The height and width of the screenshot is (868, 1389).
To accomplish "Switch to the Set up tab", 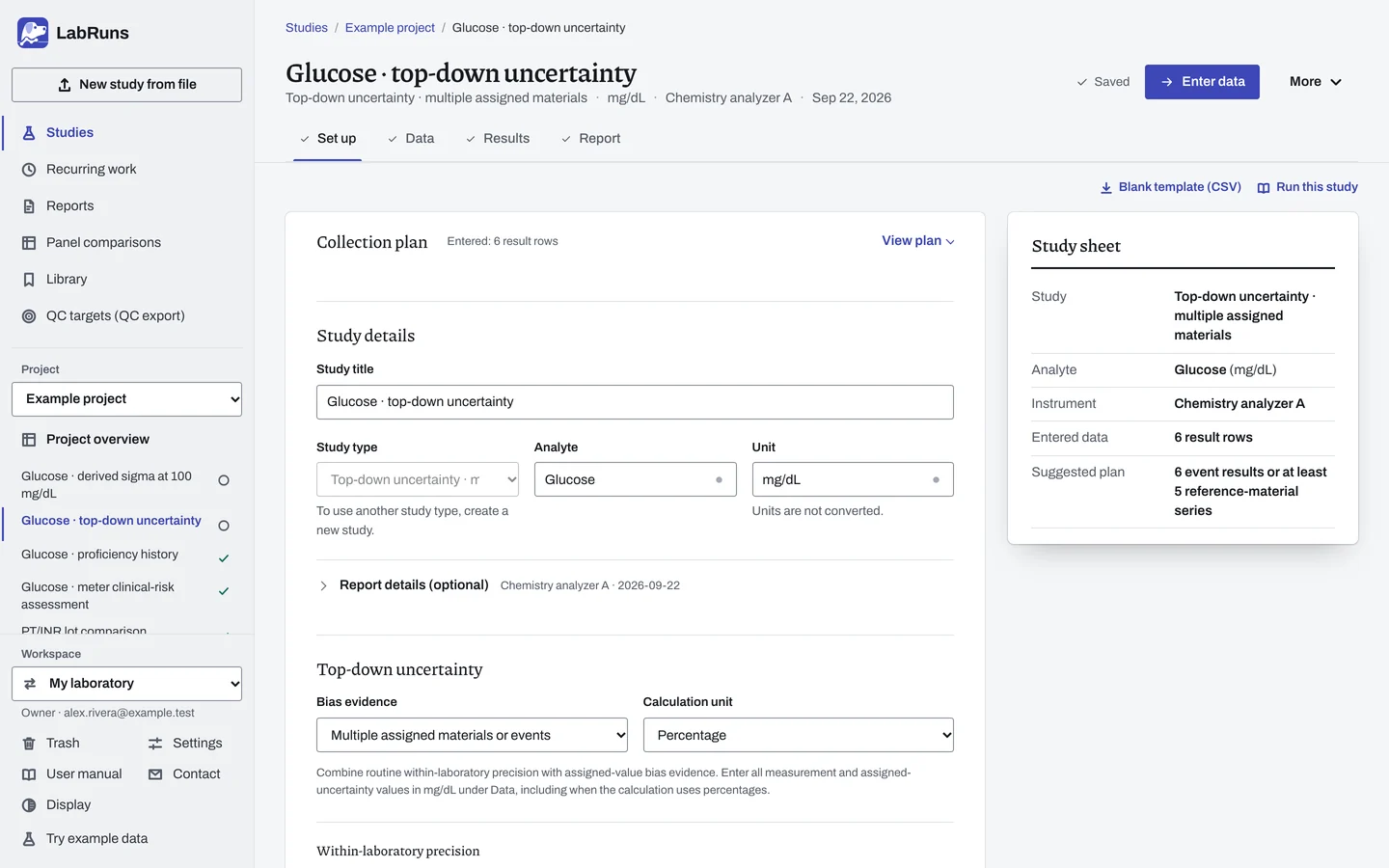I will coord(328,139).
